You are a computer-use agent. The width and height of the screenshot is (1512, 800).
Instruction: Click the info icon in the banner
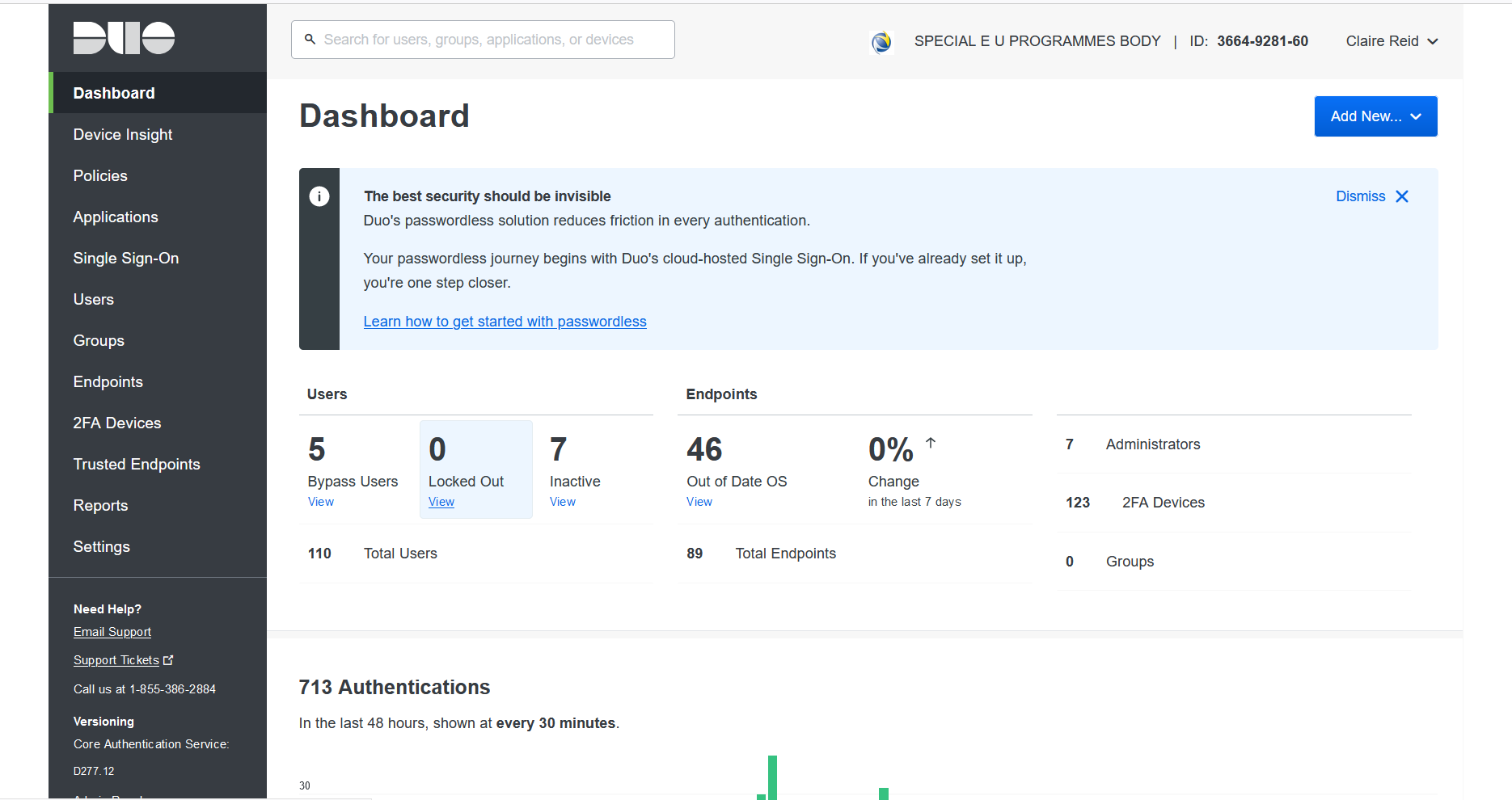(x=319, y=196)
